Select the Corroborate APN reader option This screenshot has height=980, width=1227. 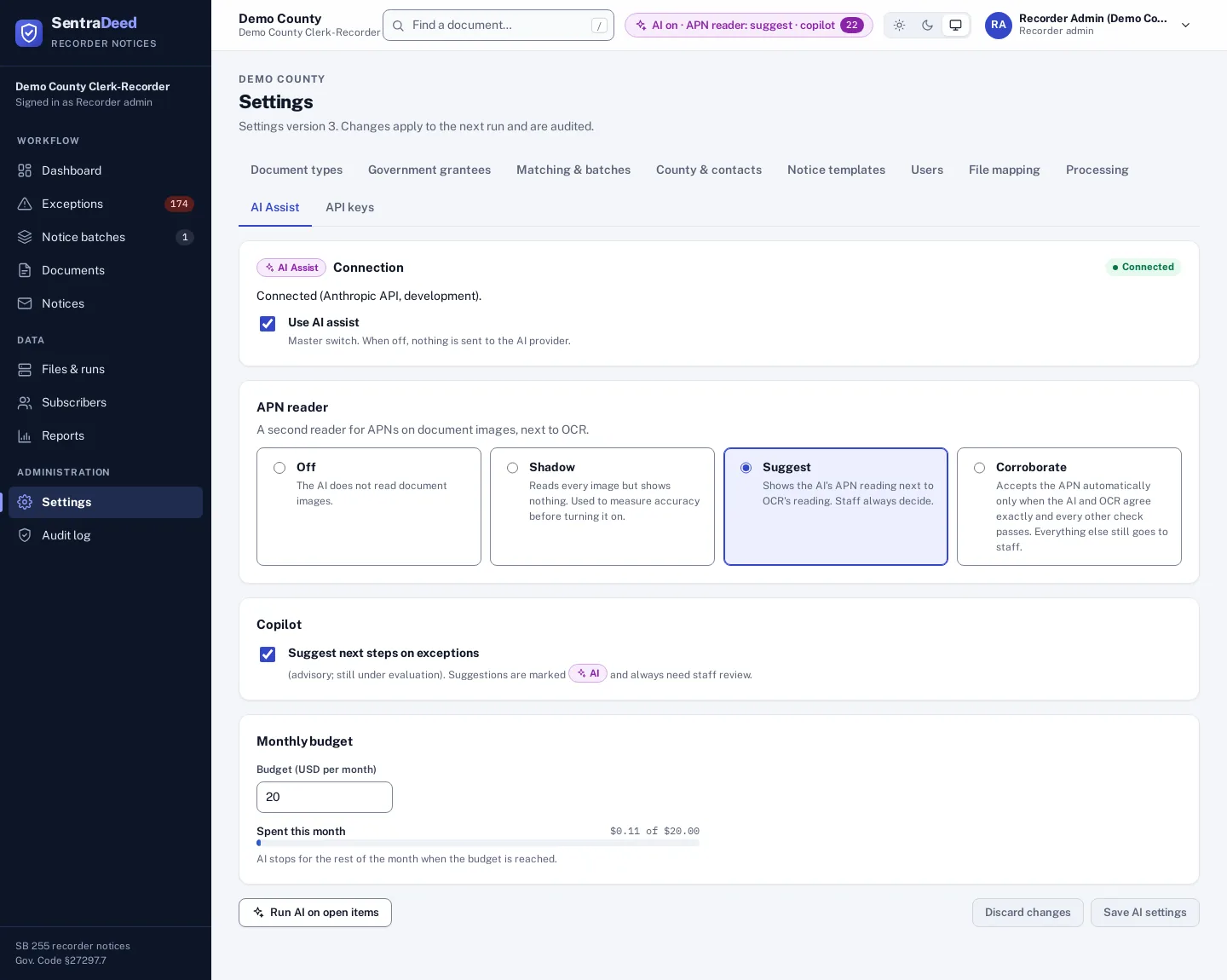point(1069,506)
